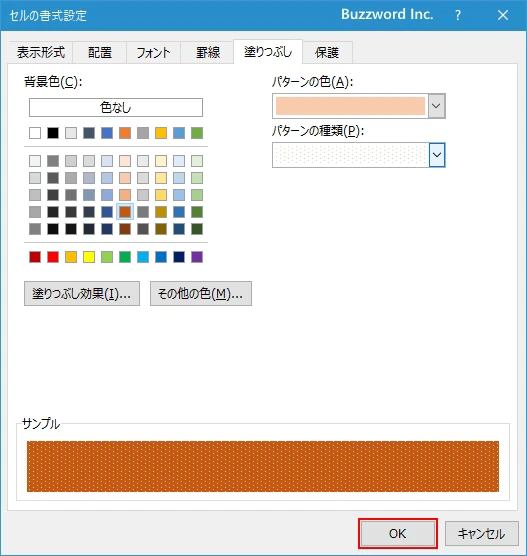Viewport: 527px width, 556px height.
Task: Pick the standard light blue swatch
Action: [143, 257]
